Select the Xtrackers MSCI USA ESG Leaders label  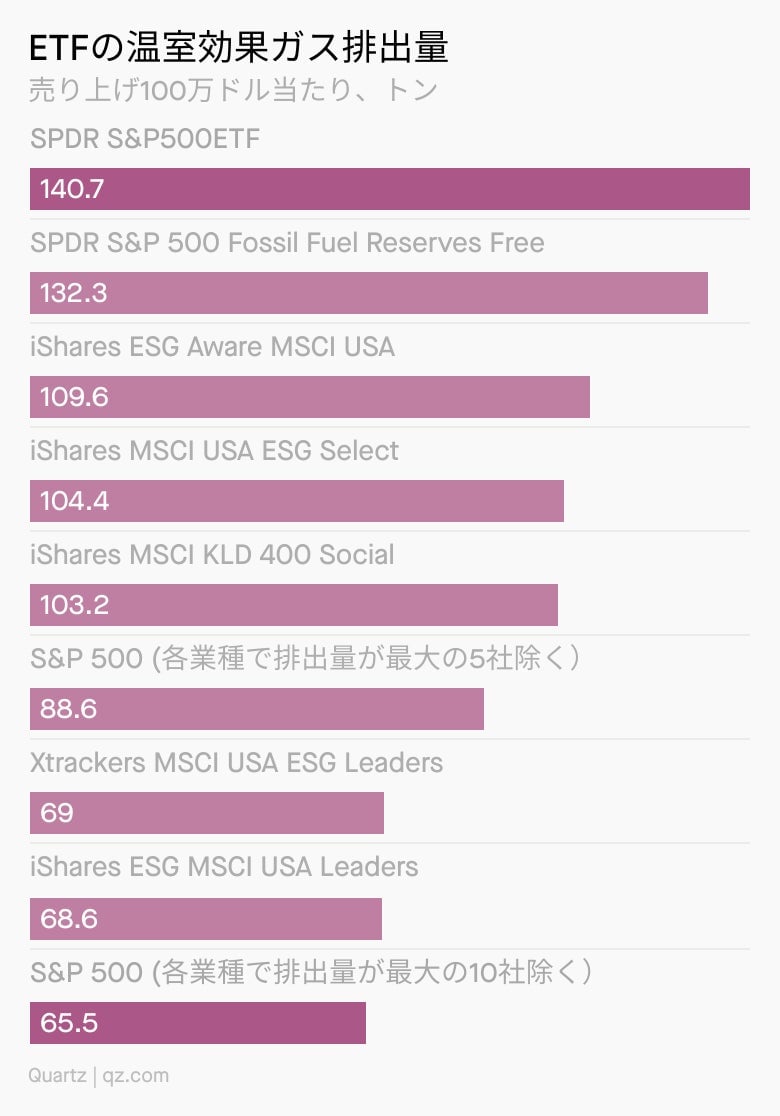[x=236, y=762]
